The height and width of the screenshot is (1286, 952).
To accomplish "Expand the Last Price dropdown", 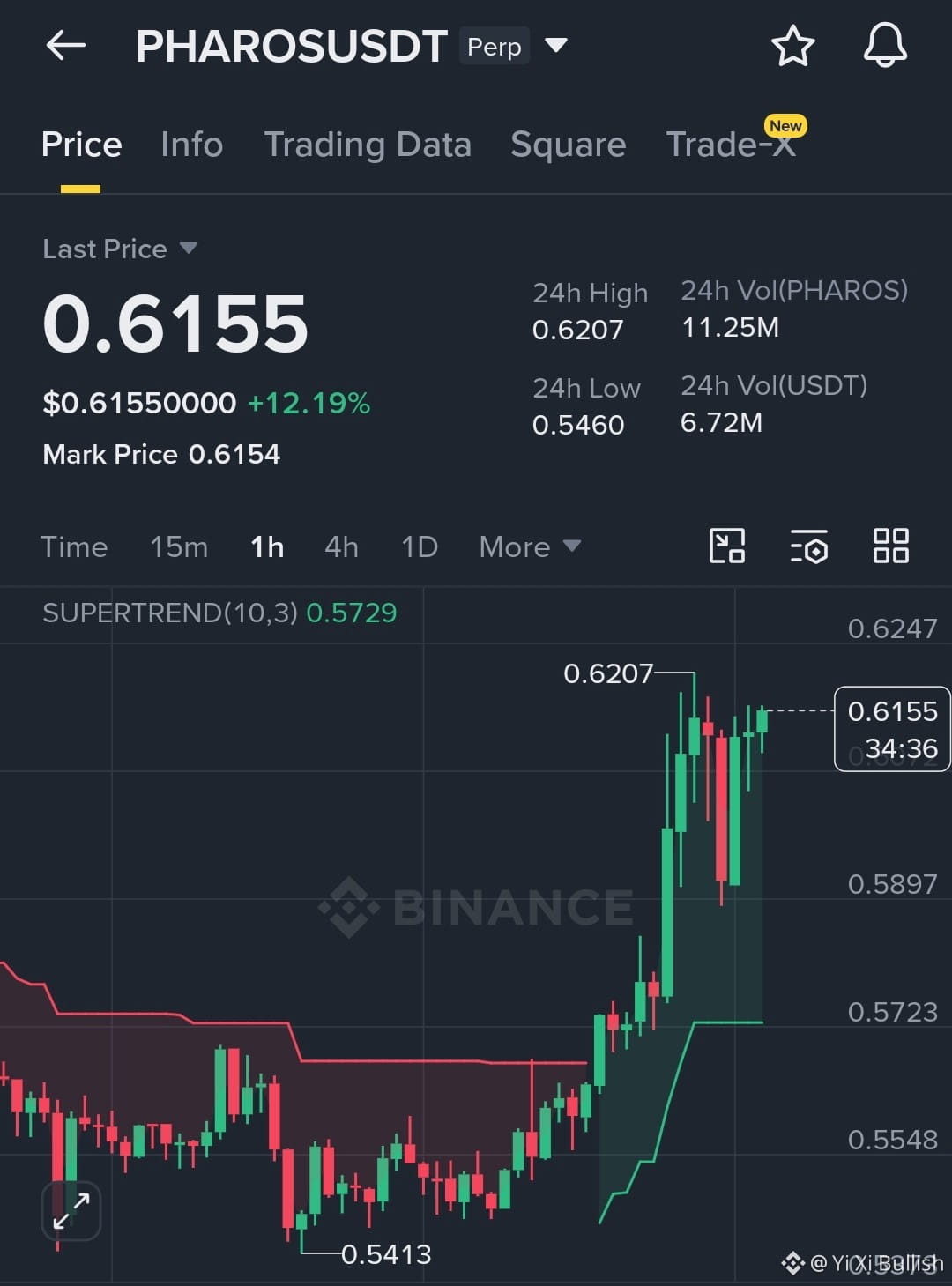I will click(188, 248).
